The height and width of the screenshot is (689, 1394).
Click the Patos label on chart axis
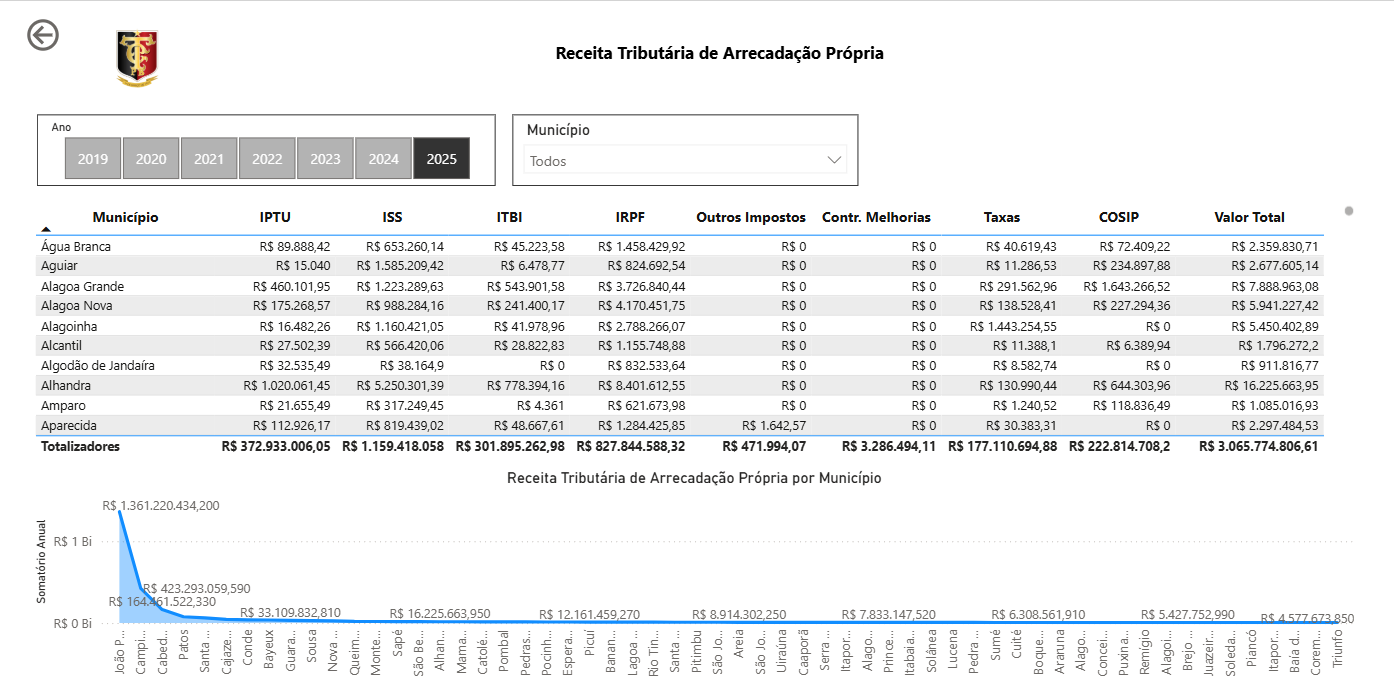click(184, 653)
